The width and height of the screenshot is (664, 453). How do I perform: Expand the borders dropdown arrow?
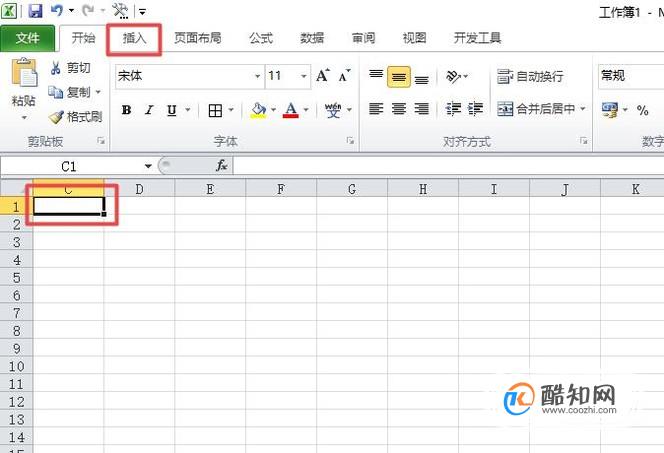click(x=231, y=110)
